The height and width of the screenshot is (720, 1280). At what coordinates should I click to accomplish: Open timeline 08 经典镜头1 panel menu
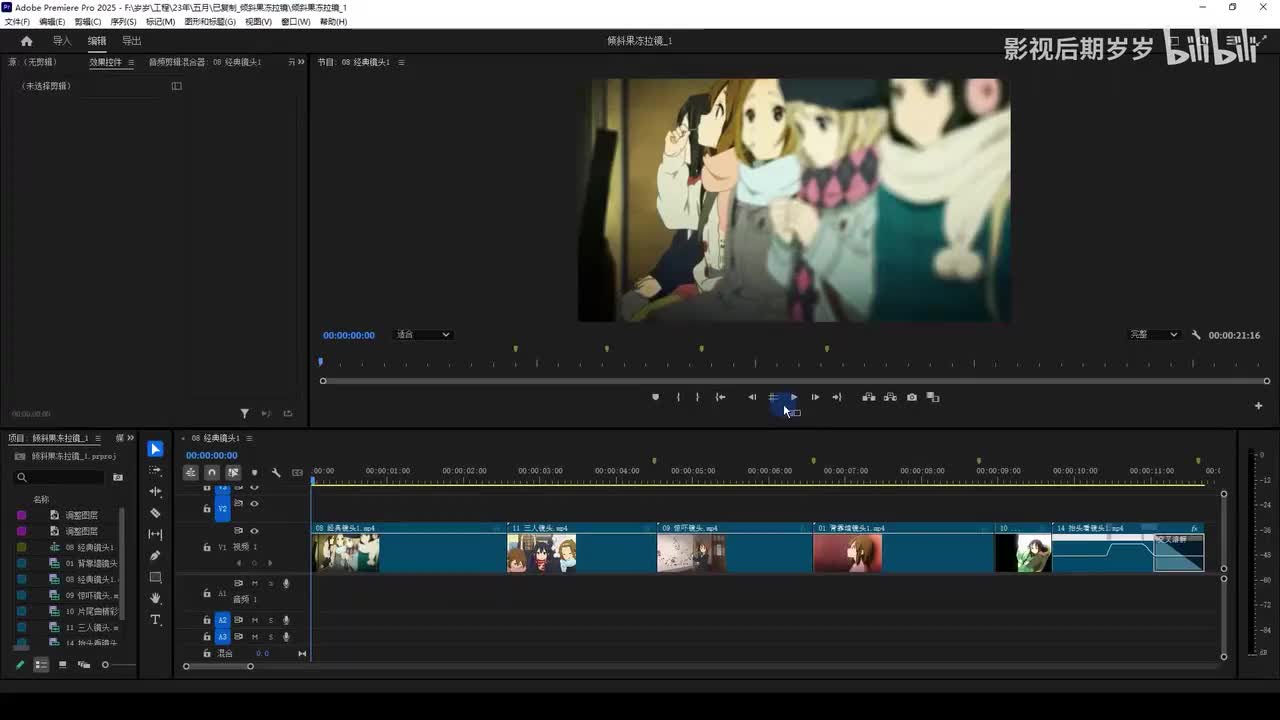pos(249,438)
